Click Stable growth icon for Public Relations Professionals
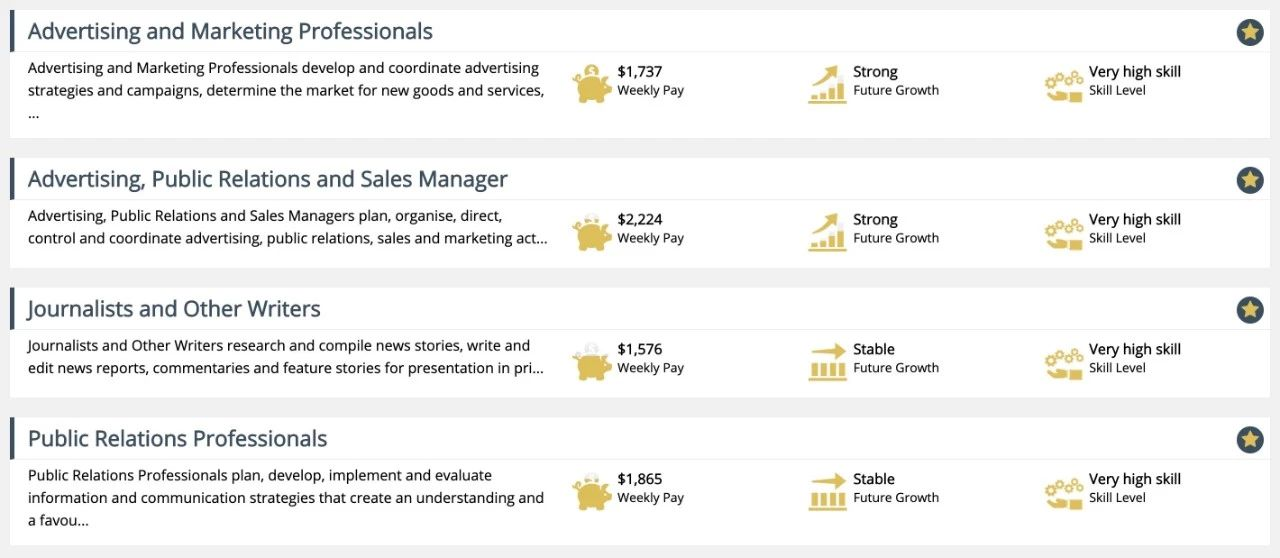This screenshot has width=1280, height=558. click(827, 491)
